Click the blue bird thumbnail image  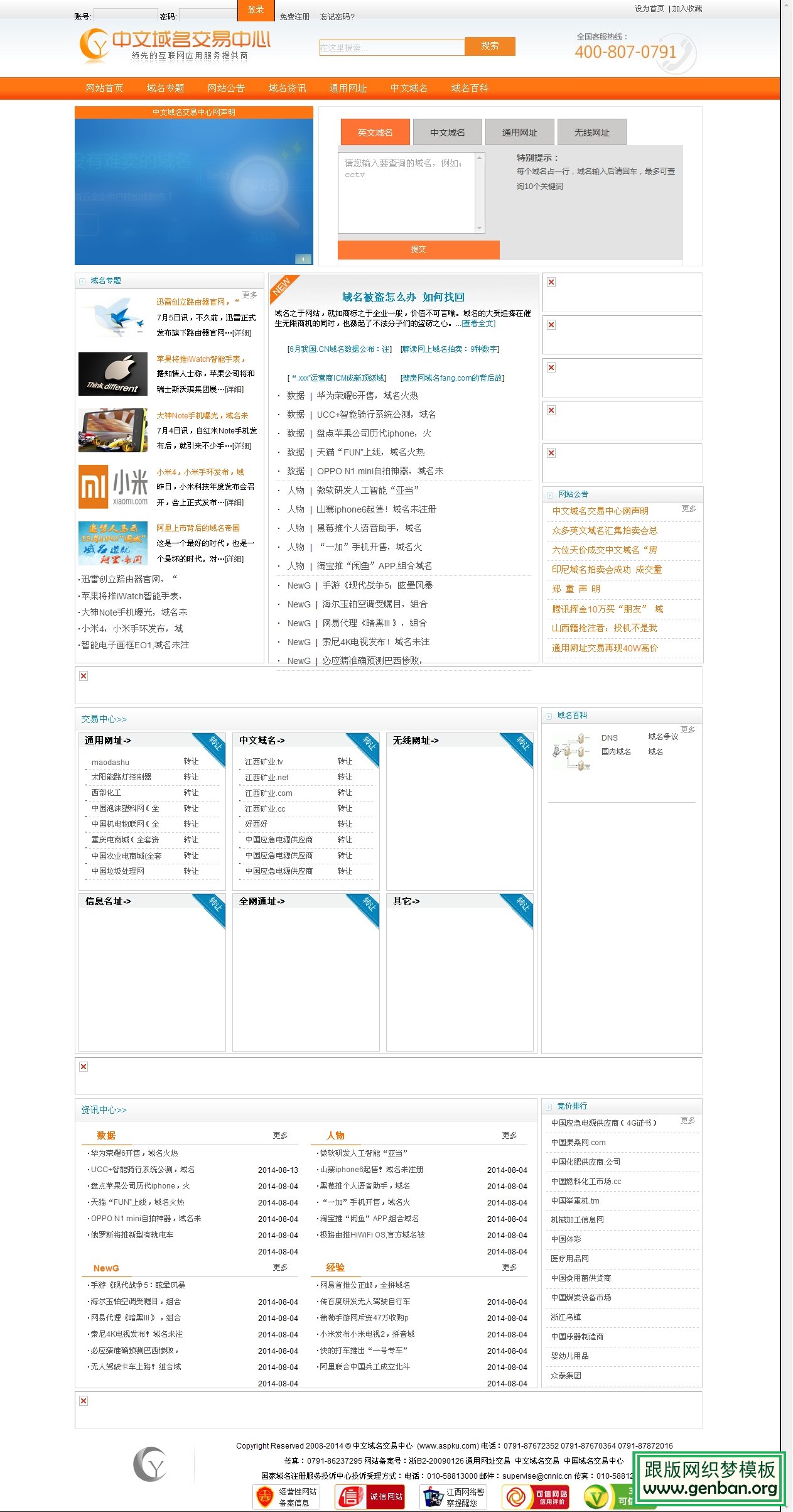[x=113, y=317]
